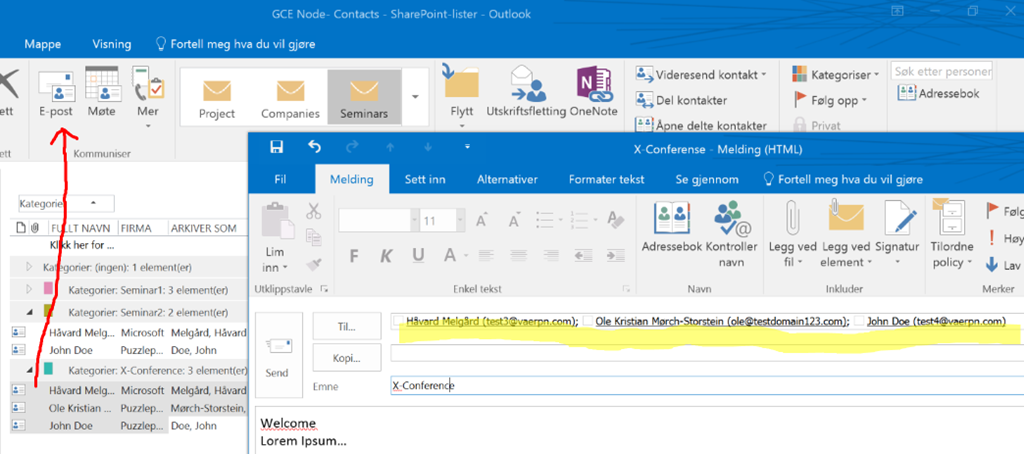Image resolution: width=1024 pixels, height=454 pixels.
Task: Switch to the Sett inn tab
Action: click(x=424, y=180)
